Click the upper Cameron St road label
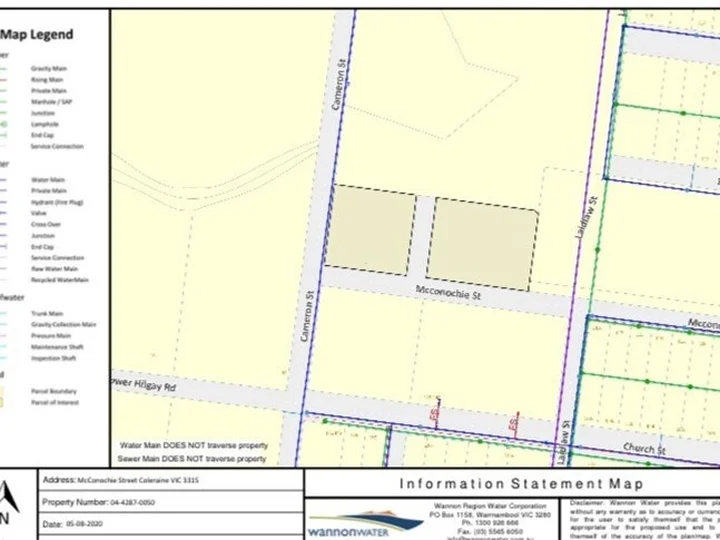This screenshot has width=720, height=540. point(338,83)
